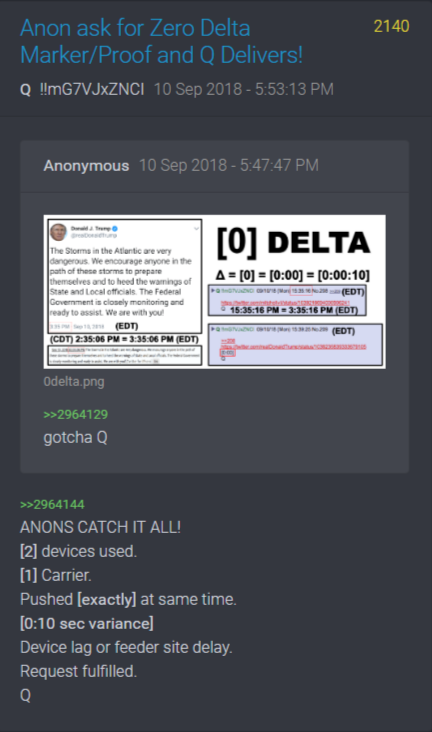Click the [0] DELTA heading in image
432x732 pixels.
294,243
